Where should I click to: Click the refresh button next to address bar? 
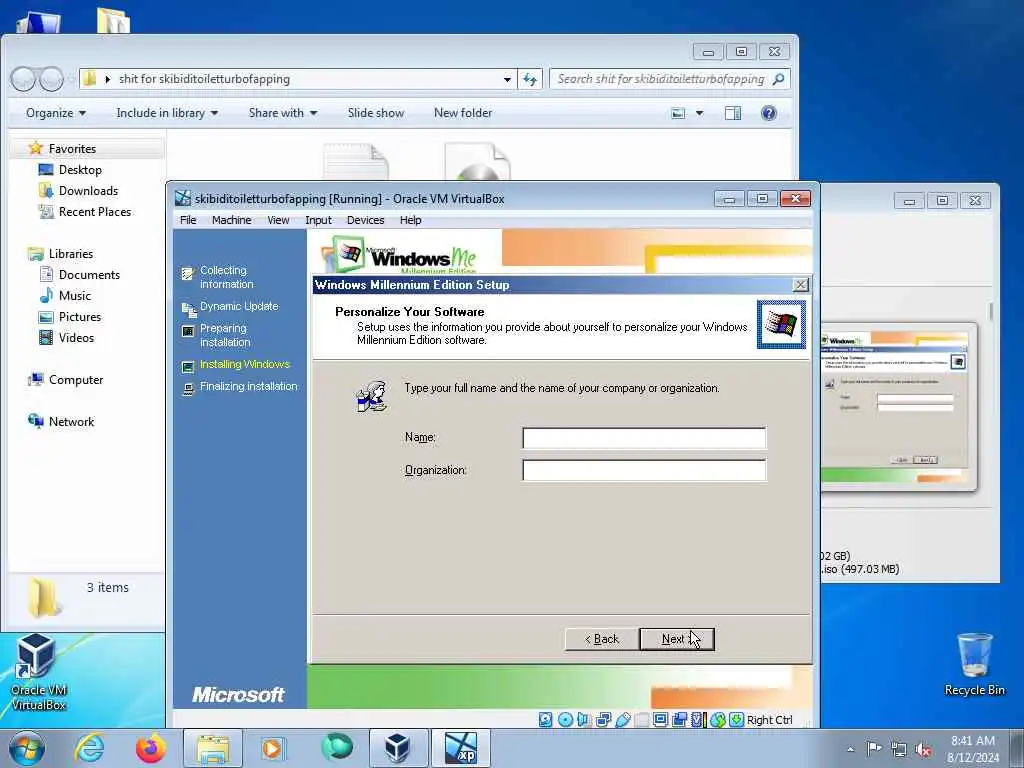click(x=530, y=79)
